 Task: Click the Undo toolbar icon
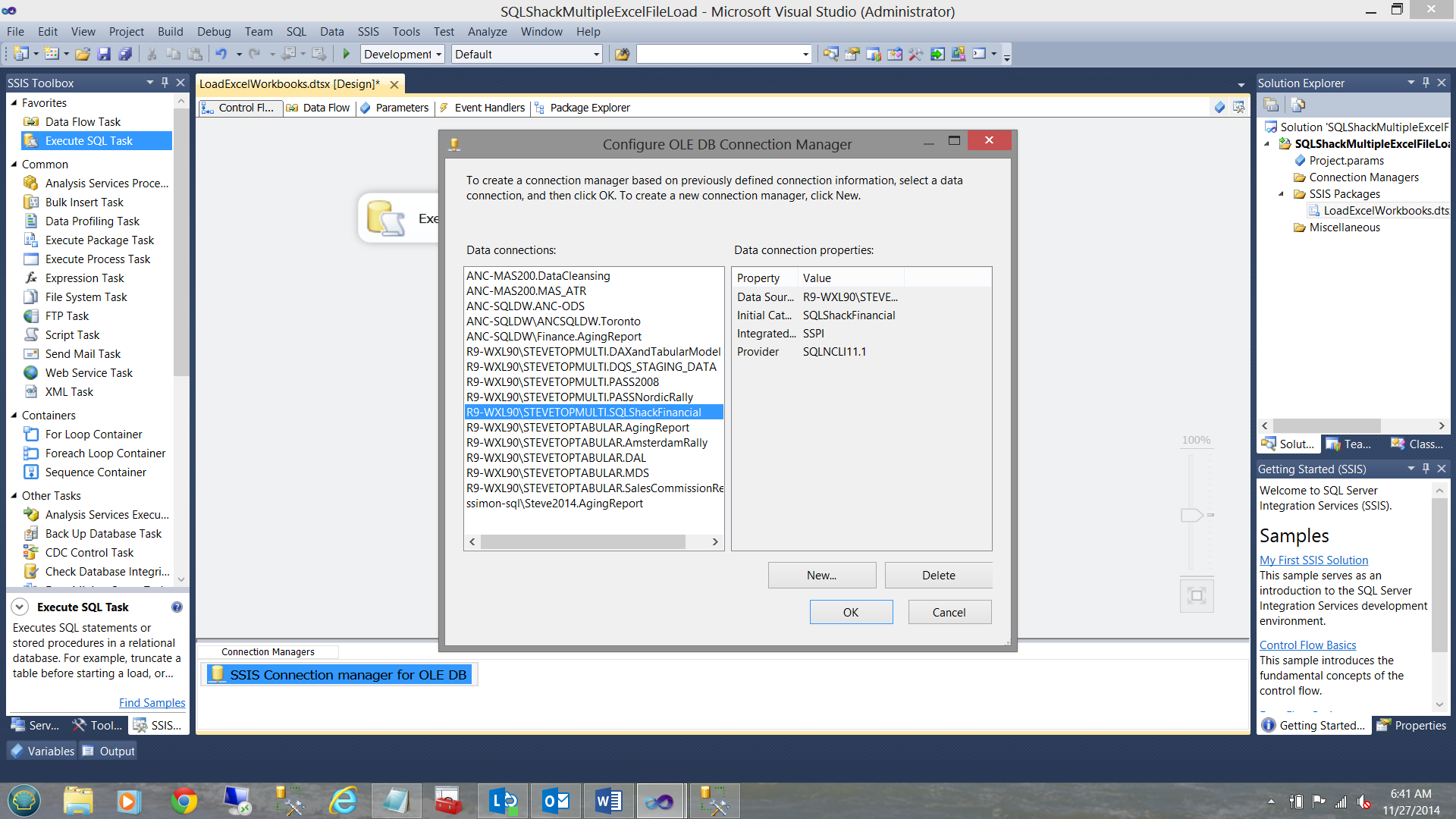pos(221,54)
